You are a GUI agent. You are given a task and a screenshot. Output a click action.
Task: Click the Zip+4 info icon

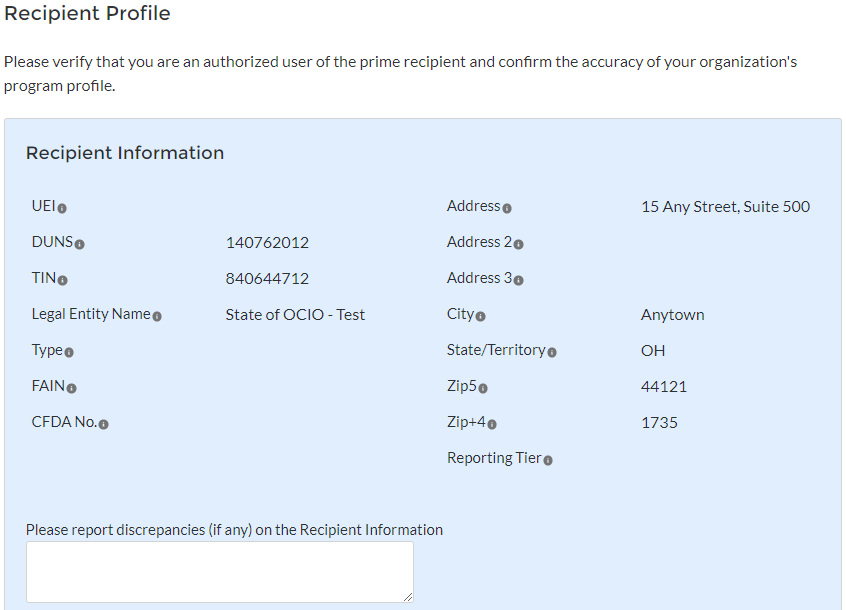point(492,424)
